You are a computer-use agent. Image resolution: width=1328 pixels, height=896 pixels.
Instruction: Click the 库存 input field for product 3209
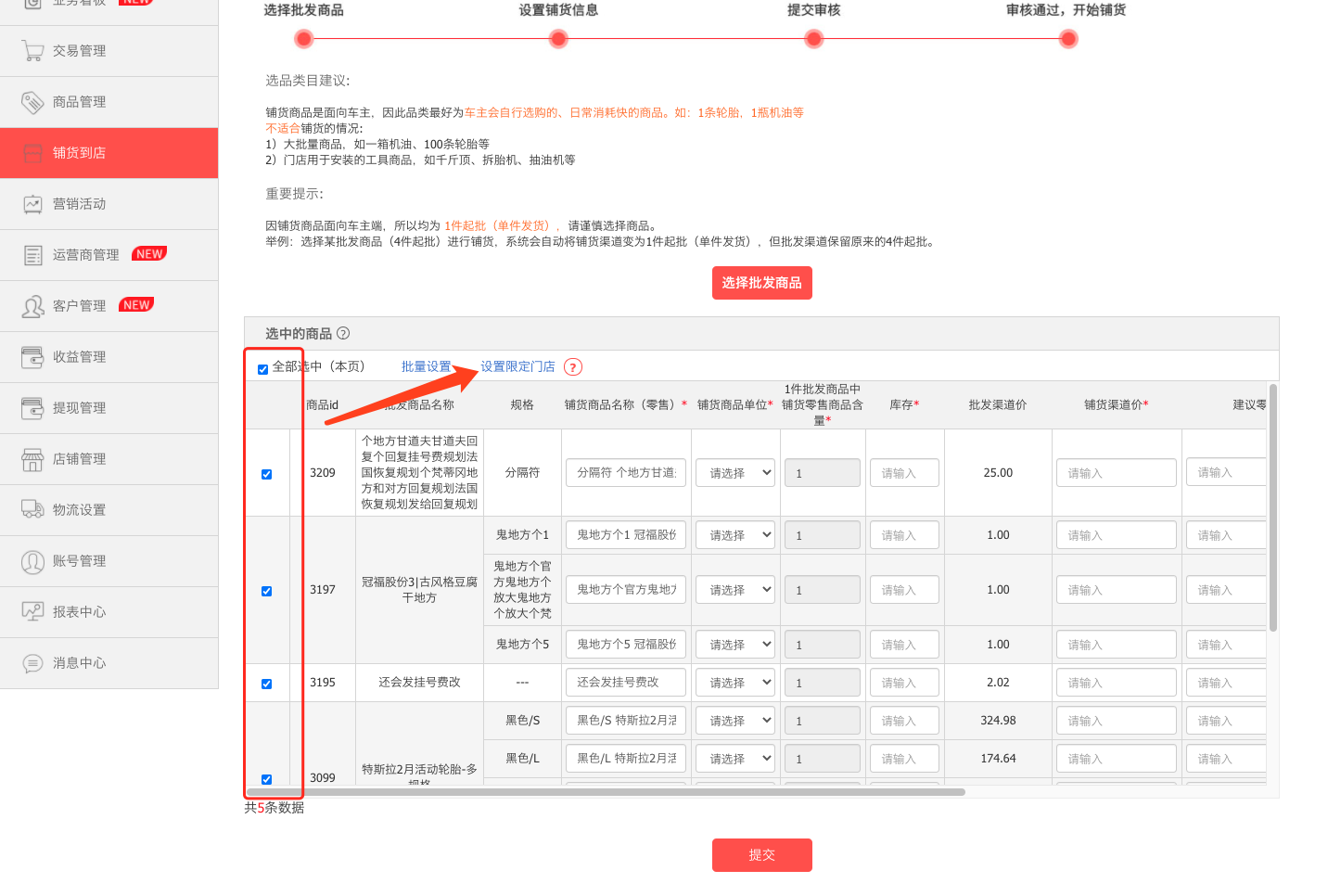click(904, 473)
